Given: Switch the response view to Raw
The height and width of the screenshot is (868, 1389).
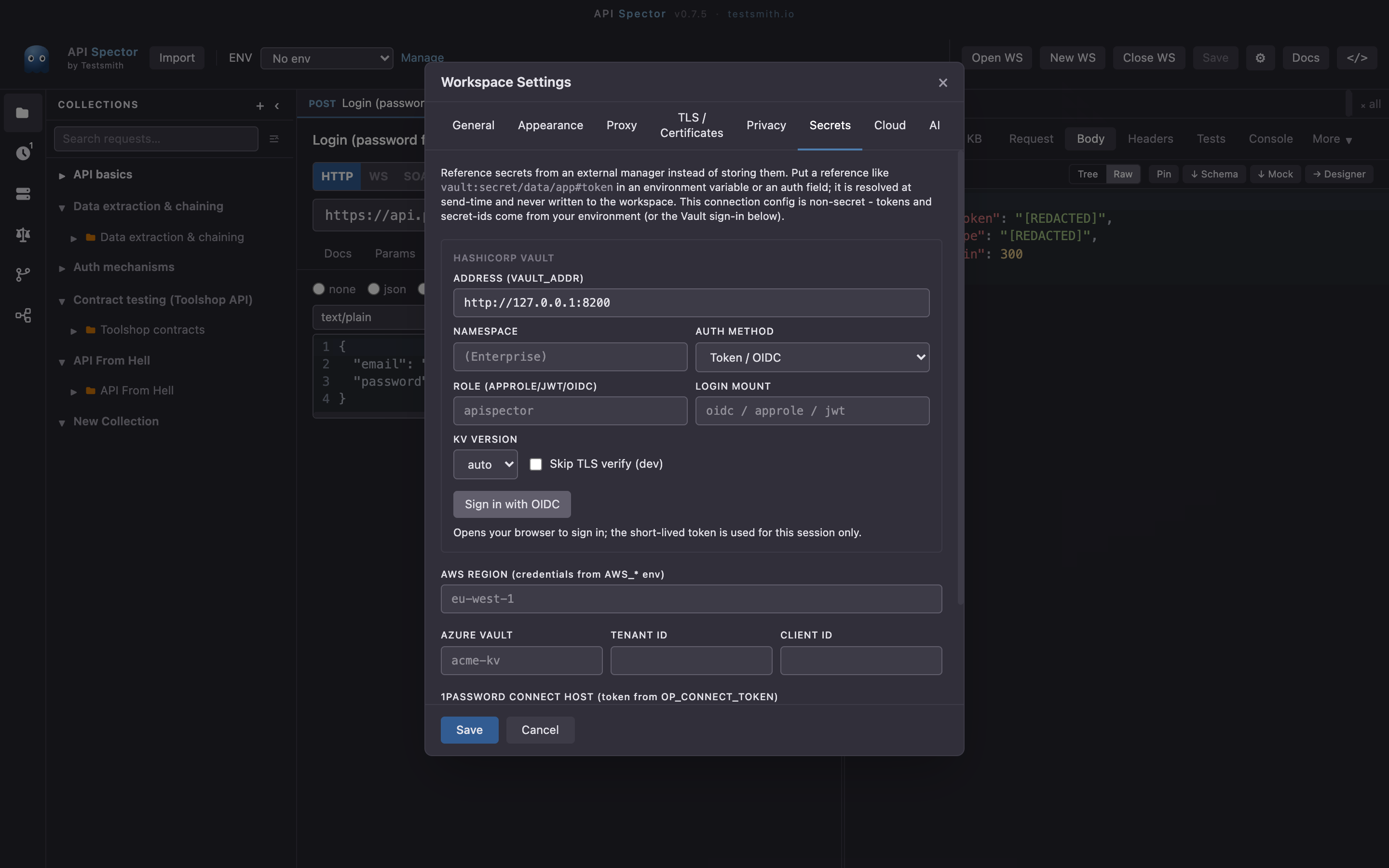Looking at the screenshot, I should click(x=1123, y=174).
